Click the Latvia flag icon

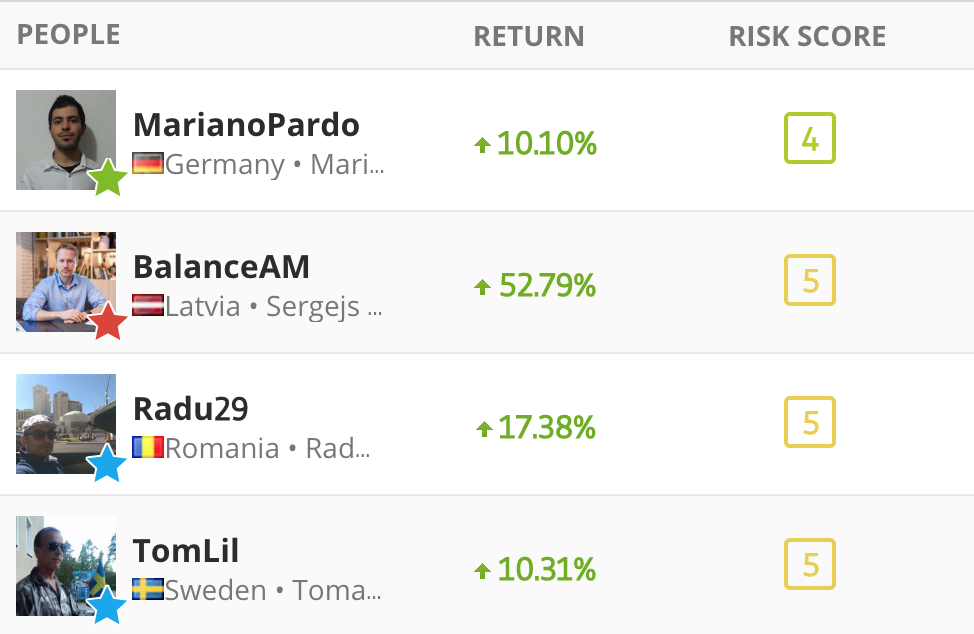pyautogui.click(x=148, y=306)
